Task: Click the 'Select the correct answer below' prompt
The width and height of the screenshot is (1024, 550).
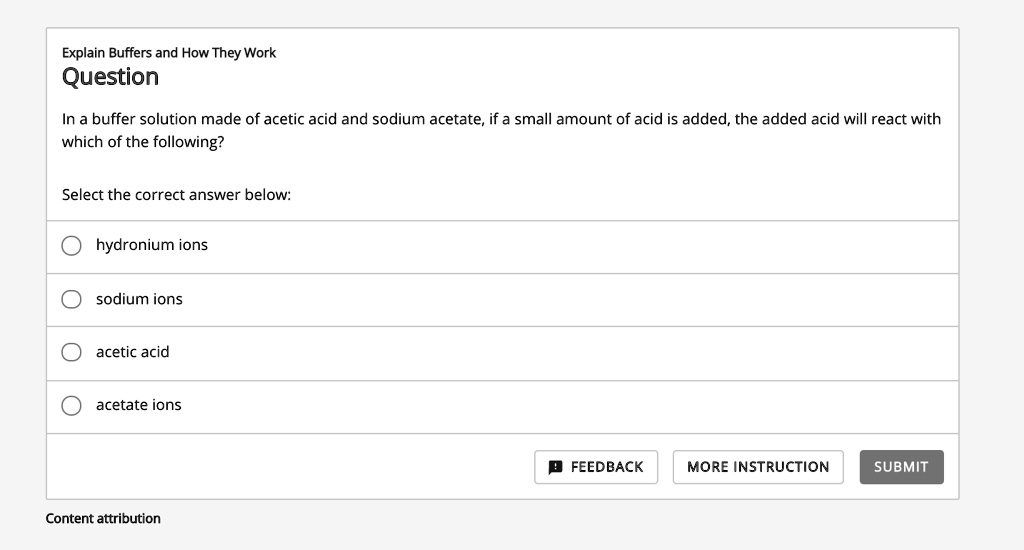Action: (x=176, y=195)
